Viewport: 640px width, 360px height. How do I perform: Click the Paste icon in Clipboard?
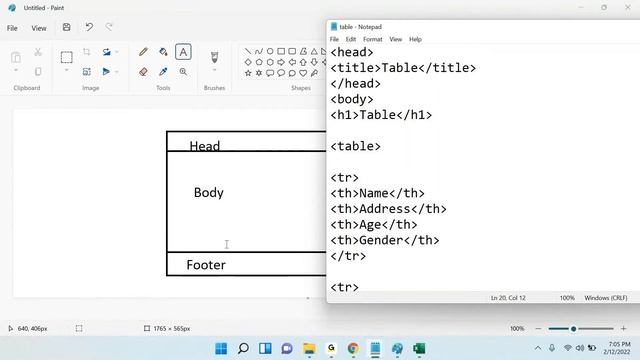click(16, 57)
